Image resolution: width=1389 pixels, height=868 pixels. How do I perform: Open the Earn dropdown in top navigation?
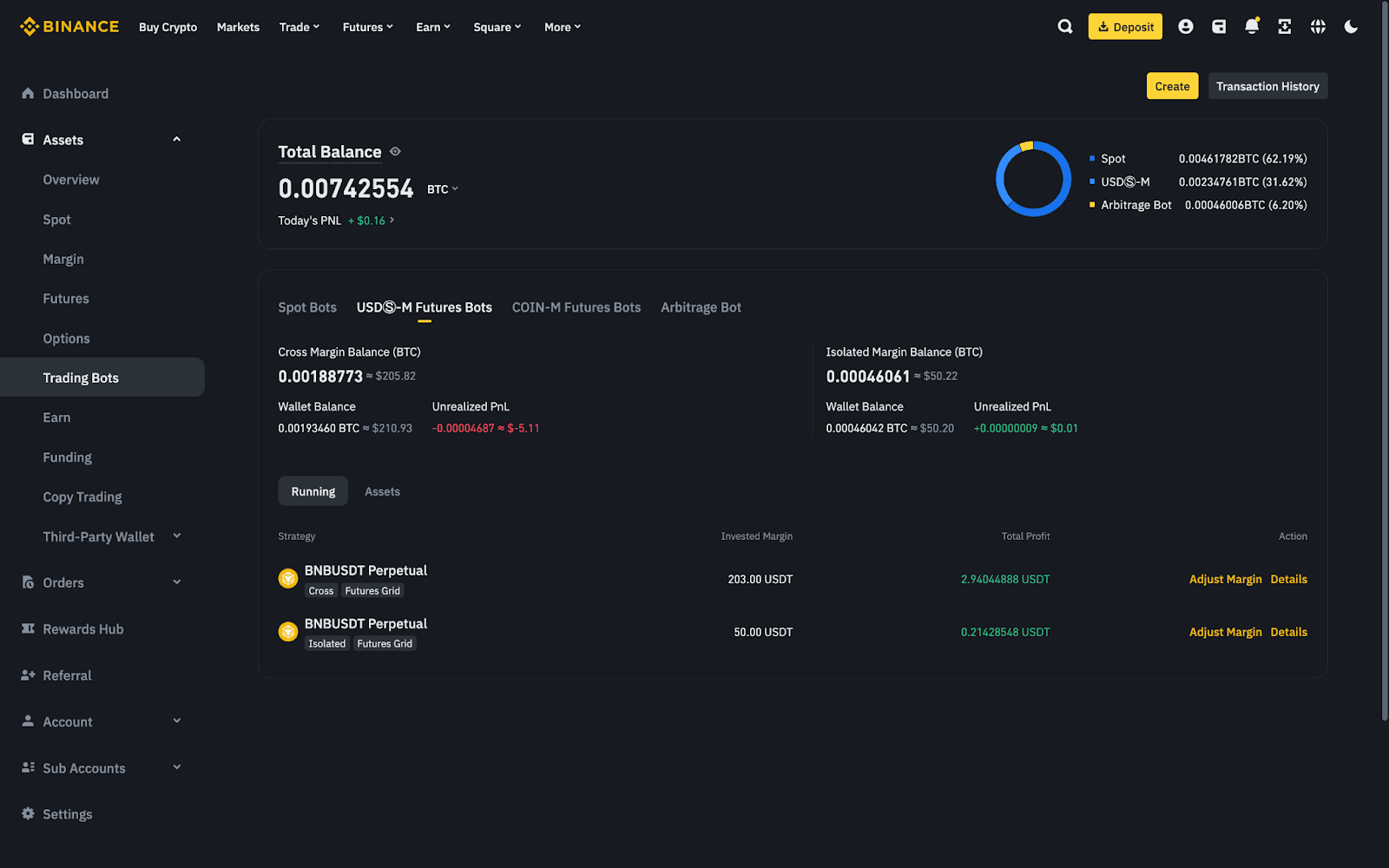pos(433,27)
